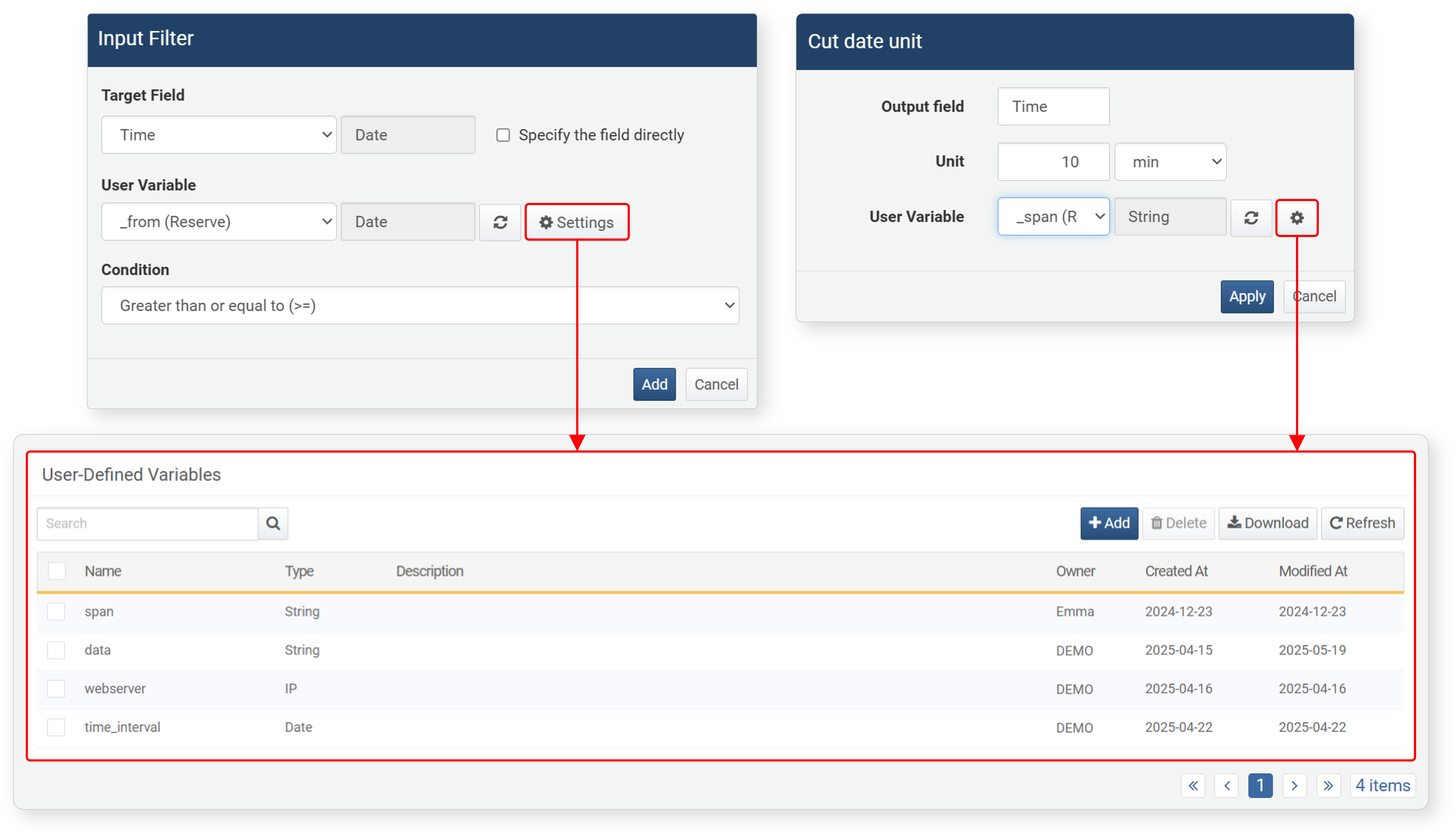This screenshot has height=837, width=1456.
Task: Click the 4 items count label
Action: tap(1382, 785)
